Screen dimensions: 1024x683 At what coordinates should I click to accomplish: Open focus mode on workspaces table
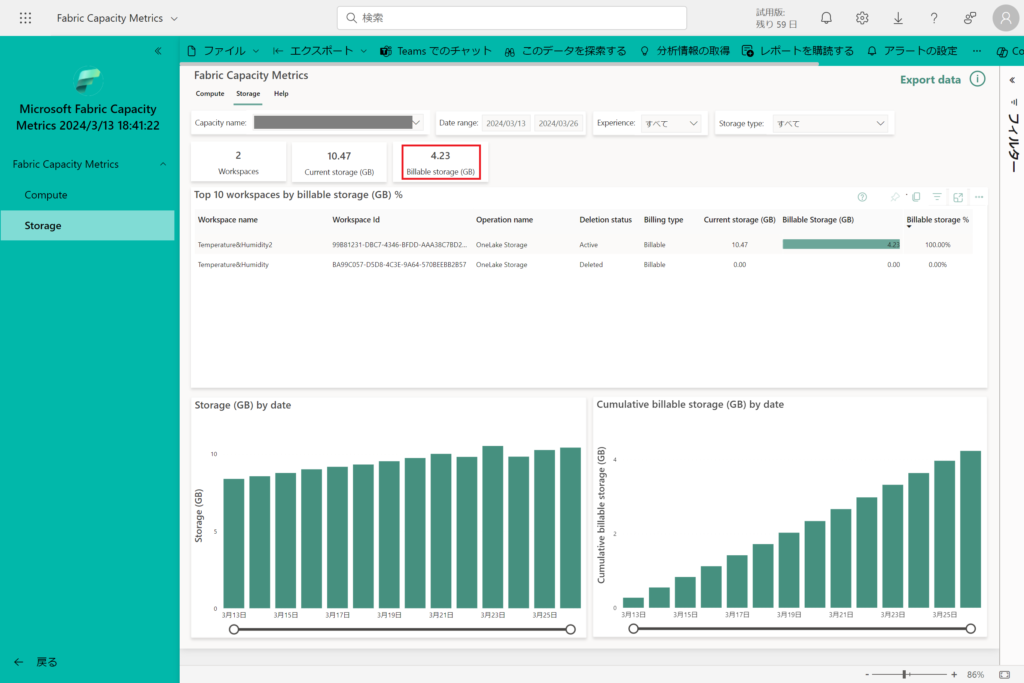pos(958,197)
